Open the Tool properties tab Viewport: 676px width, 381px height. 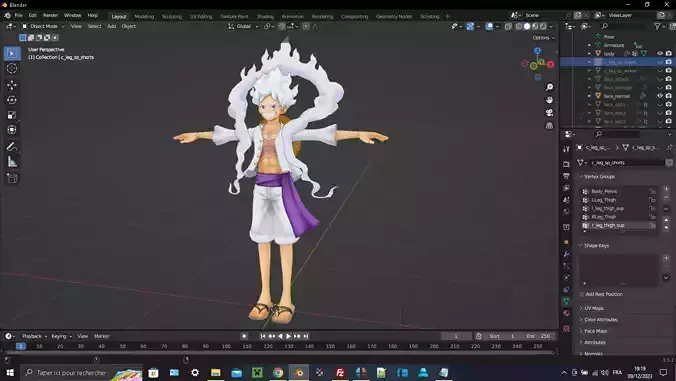coord(566,149)
